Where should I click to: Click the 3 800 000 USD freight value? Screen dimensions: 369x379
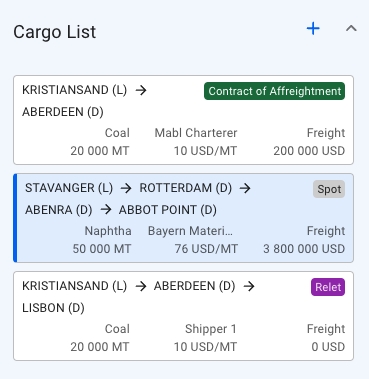[x=304, y=249]
